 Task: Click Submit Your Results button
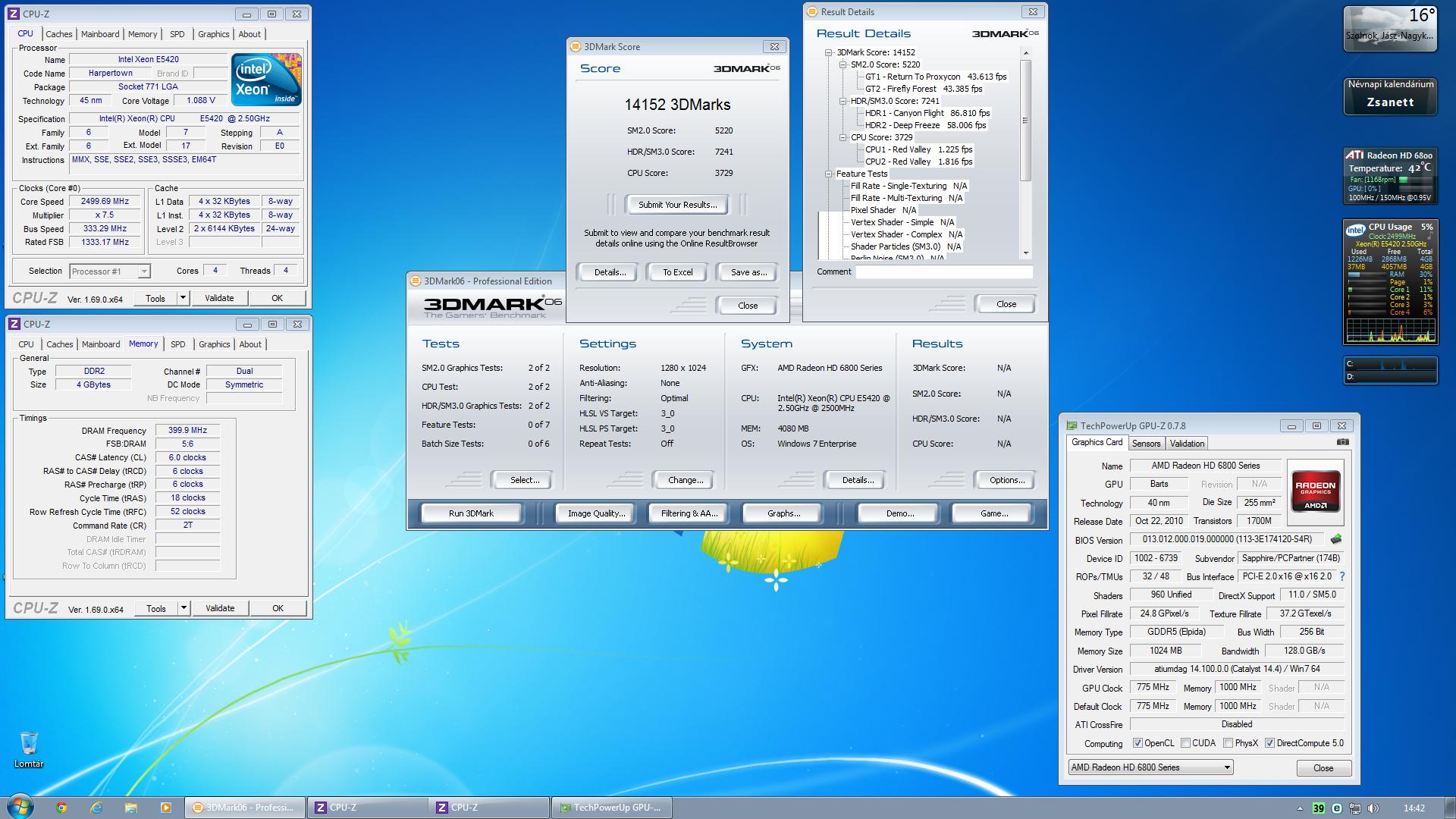(677, 205)
